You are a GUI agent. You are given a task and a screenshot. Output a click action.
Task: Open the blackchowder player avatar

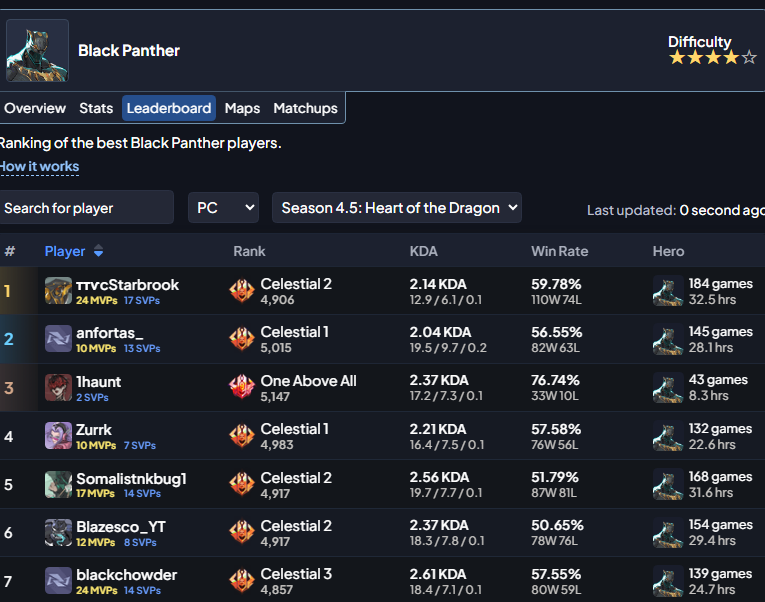coord(59,581)
